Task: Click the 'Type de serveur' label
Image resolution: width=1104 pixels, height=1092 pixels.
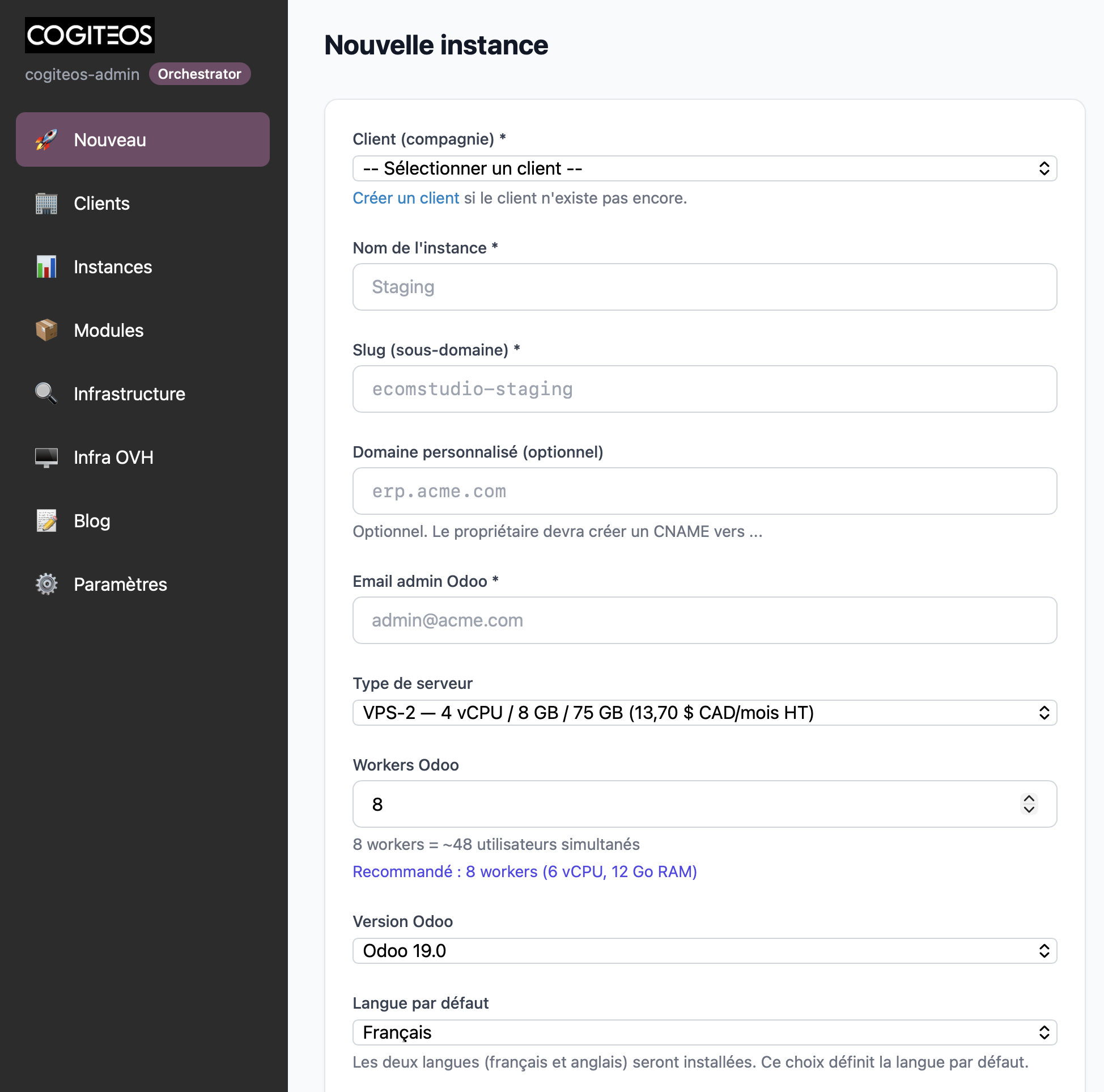Action: (x=413, y=683)
